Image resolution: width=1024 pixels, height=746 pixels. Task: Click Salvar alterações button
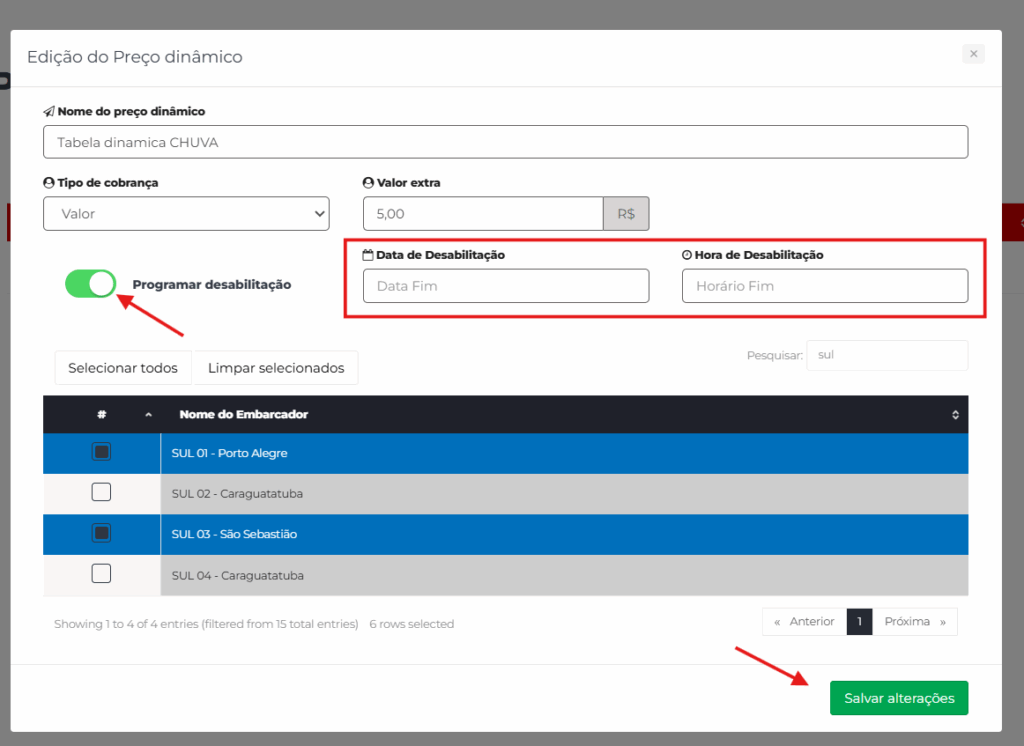coord(898,698)
